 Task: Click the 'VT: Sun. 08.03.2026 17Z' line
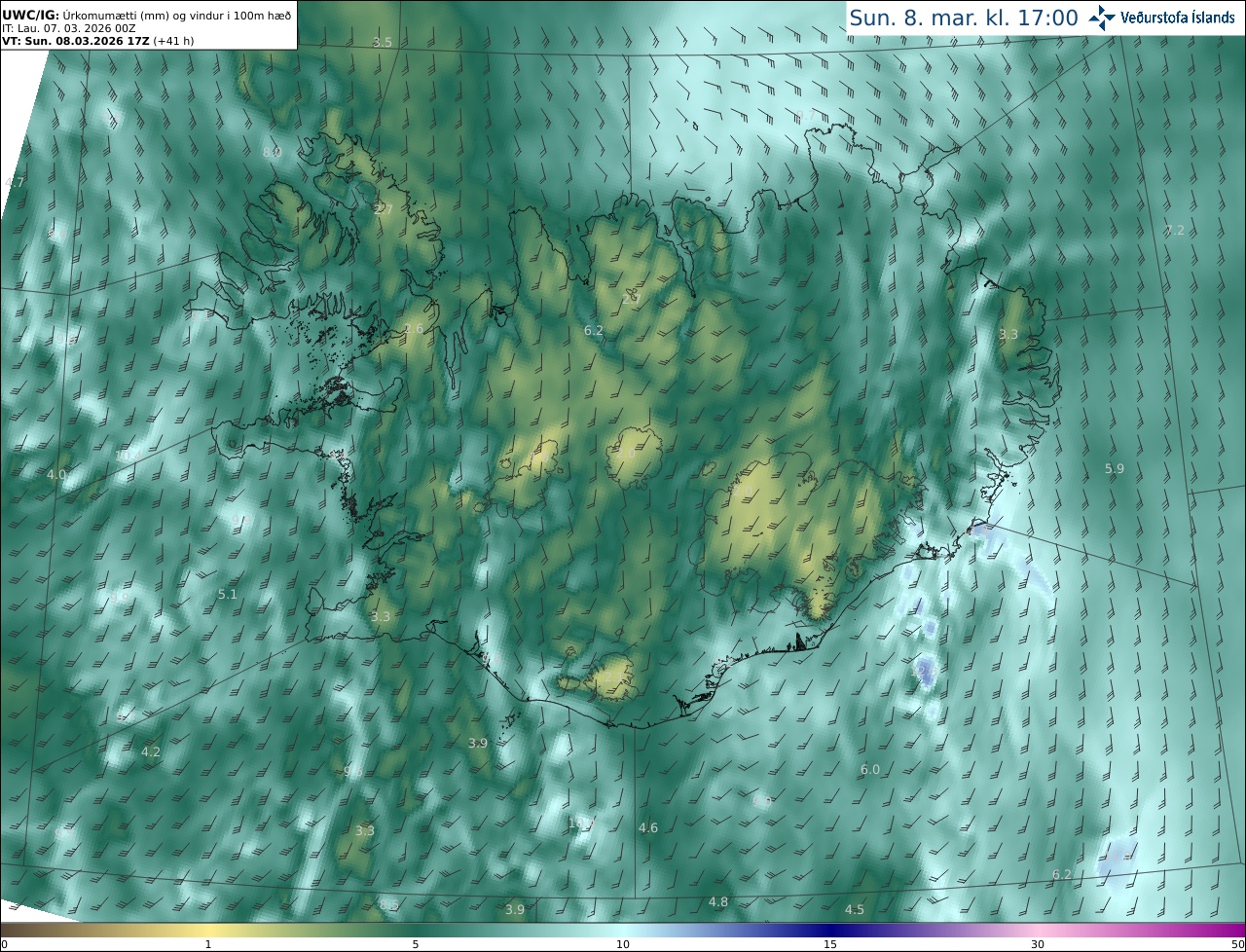pyautogui.click(x=75, y=42)
